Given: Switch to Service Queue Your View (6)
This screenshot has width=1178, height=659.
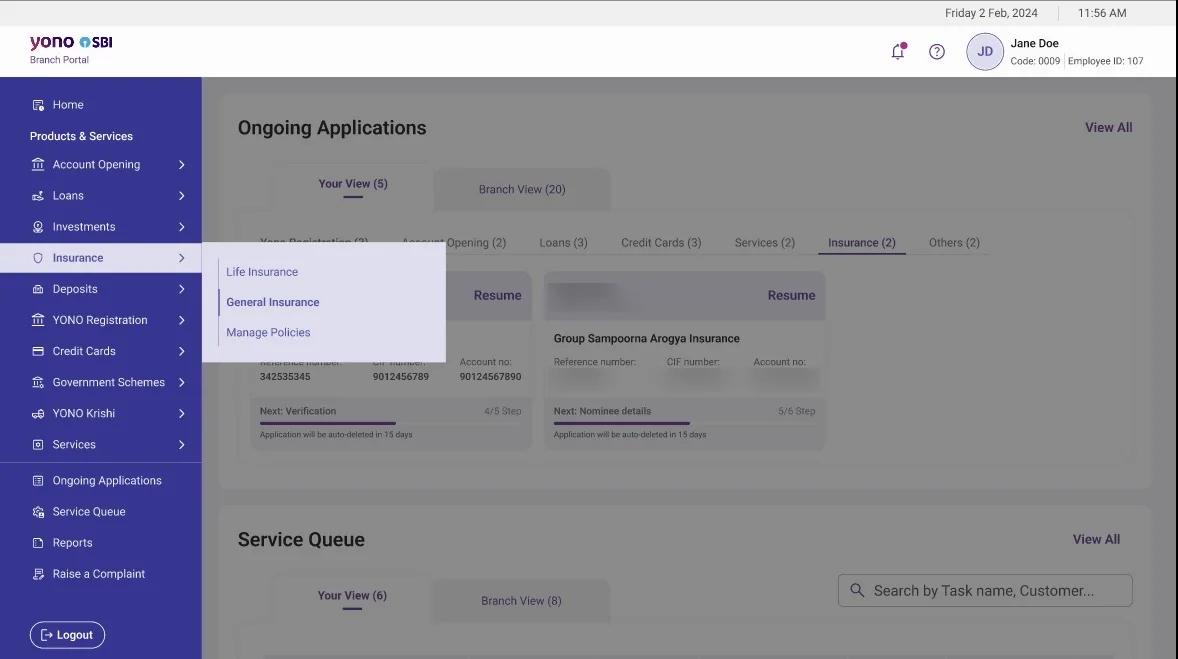Looking at the screenshot, I should point(352,596).
